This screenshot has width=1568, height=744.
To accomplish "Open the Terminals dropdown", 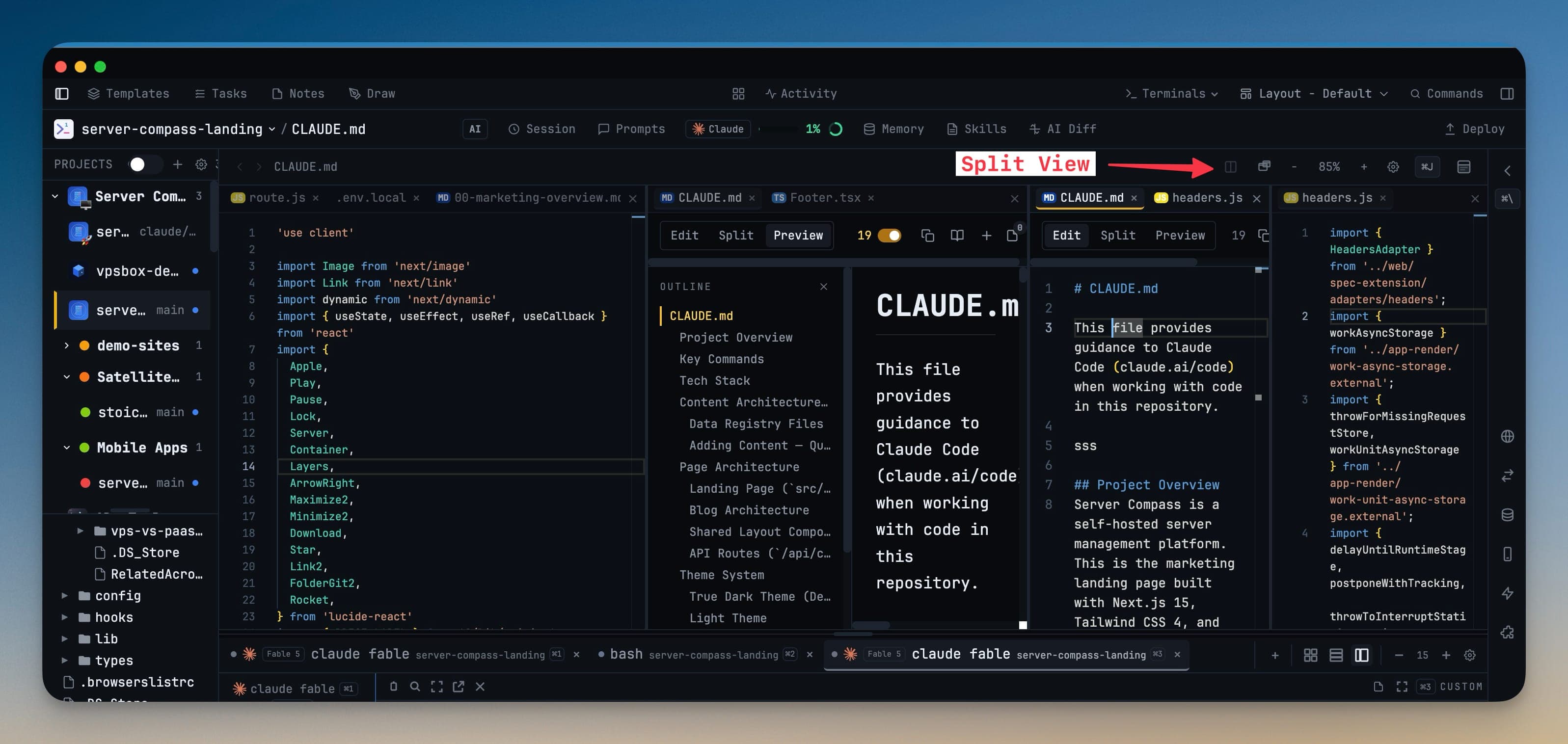I will point(1172,94).
